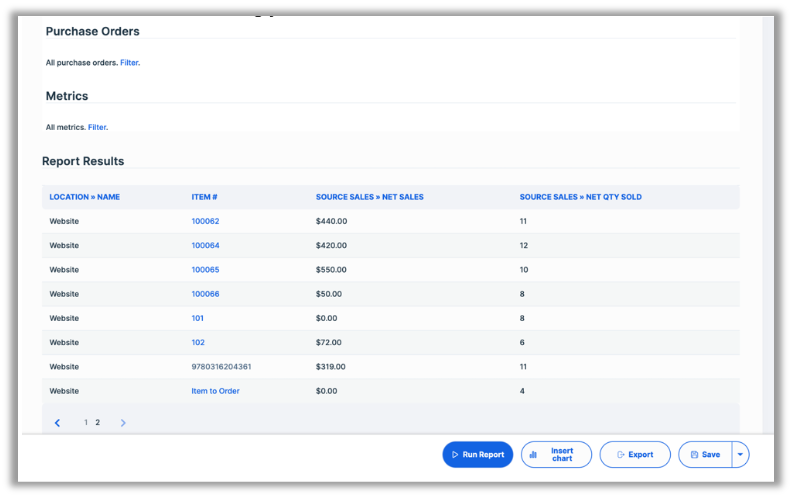
Task: Expand the Save dropdown arrow
Action: pos(740,454)
